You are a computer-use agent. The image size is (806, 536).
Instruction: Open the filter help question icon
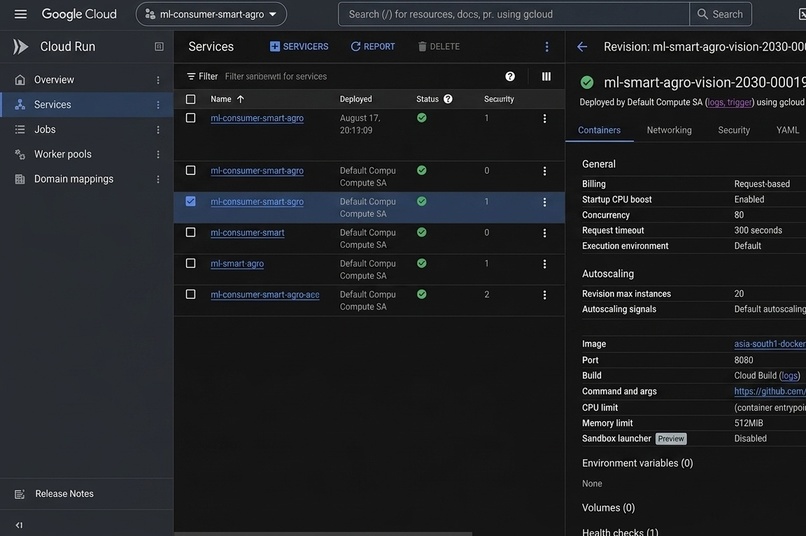click(510, 77)
